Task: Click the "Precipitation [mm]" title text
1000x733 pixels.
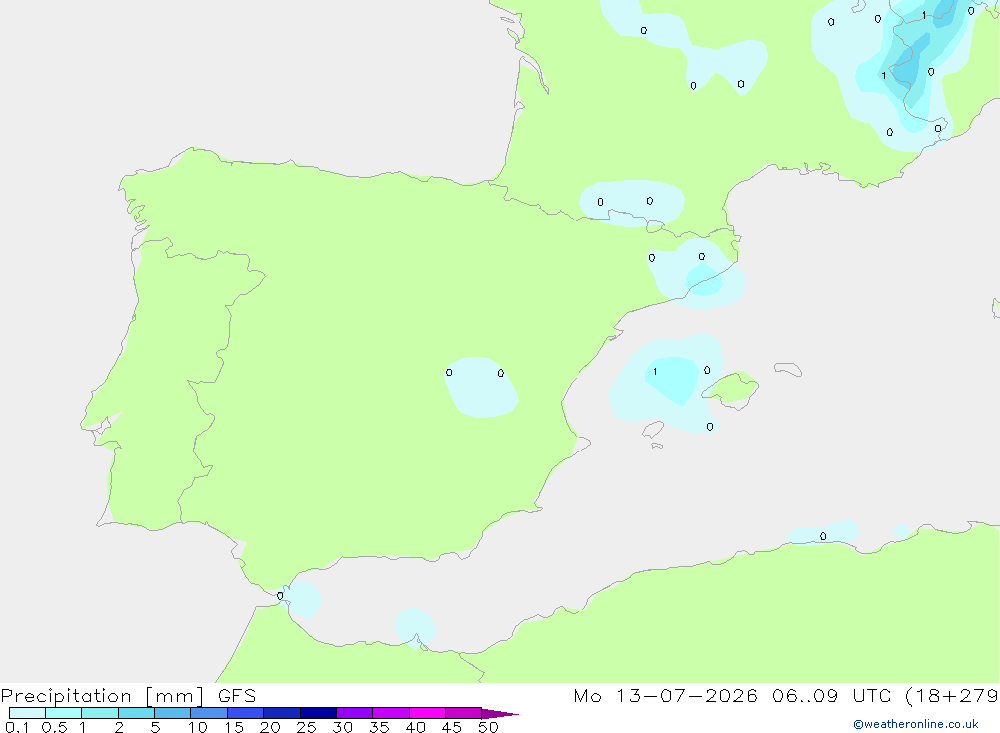Action: point(102,696)
